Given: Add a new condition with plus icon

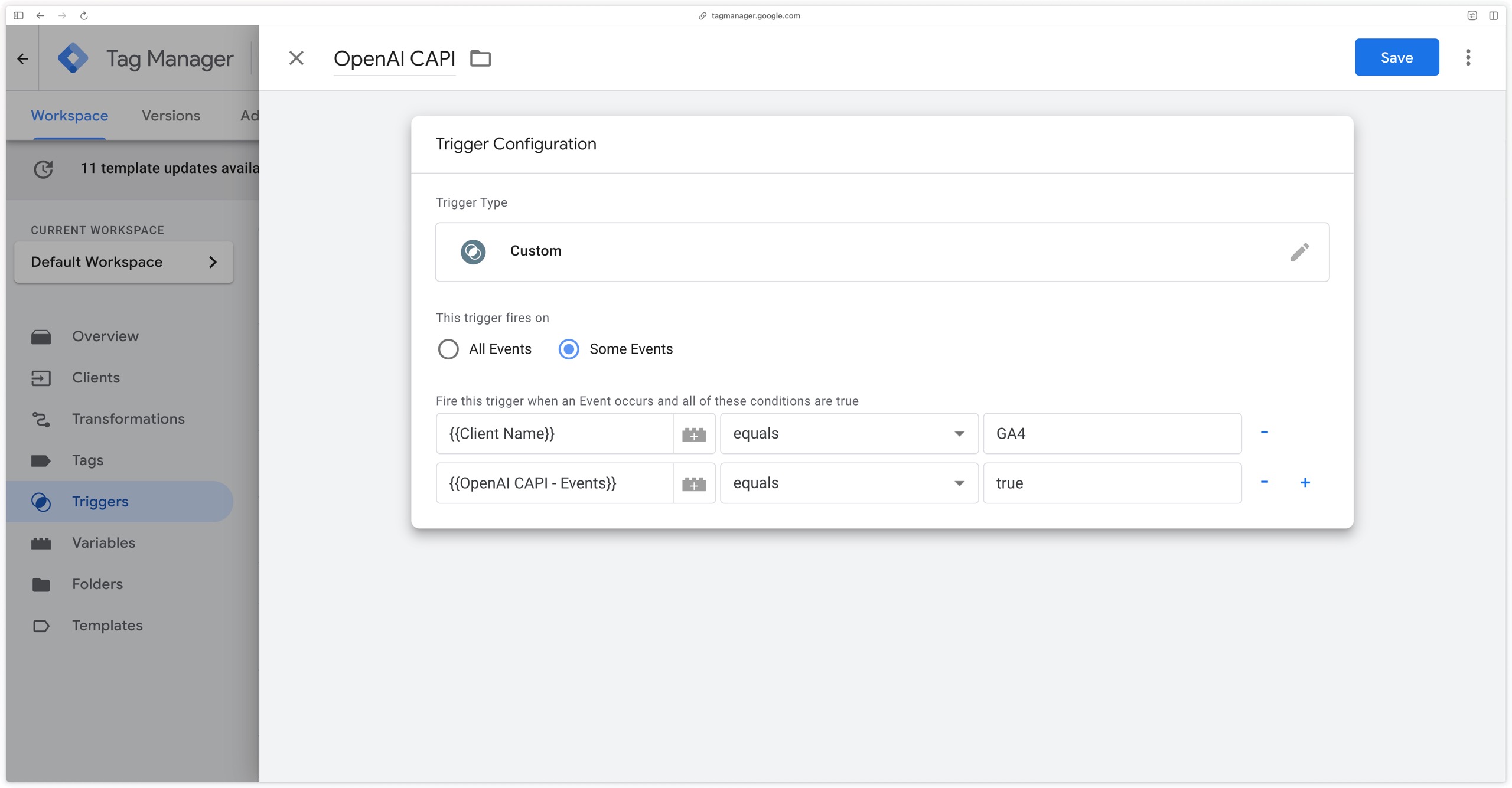Looking at the screenshot, I should [1305, 482].
